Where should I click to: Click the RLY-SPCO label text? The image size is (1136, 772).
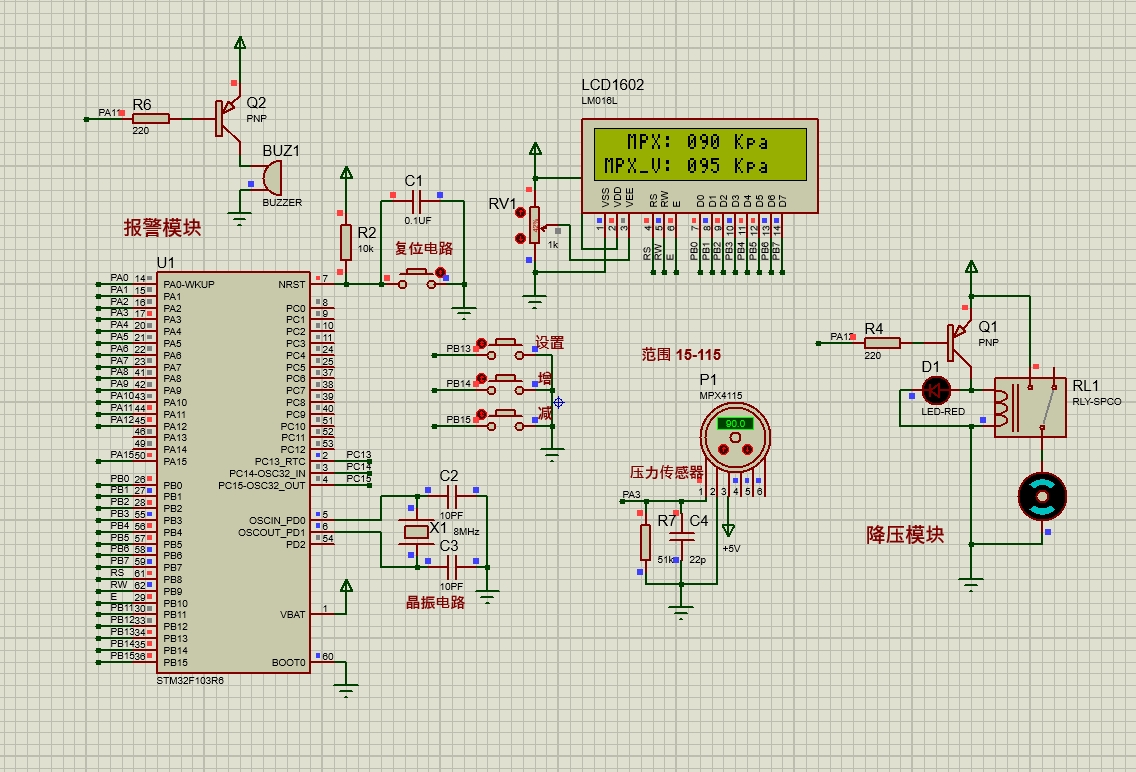click(x=1096, y=401)
